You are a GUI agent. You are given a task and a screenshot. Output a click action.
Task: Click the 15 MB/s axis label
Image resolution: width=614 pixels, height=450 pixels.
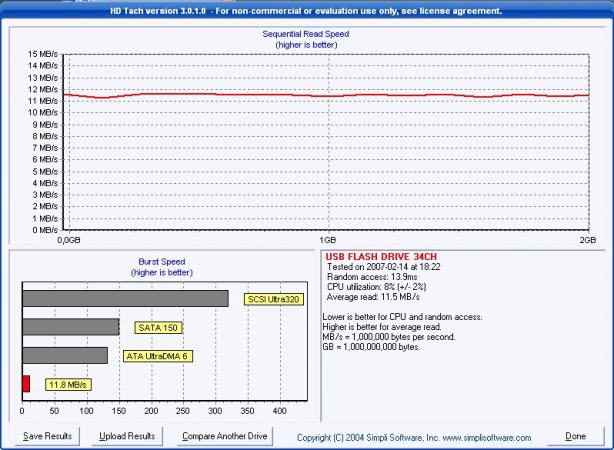tap(43, 54)
